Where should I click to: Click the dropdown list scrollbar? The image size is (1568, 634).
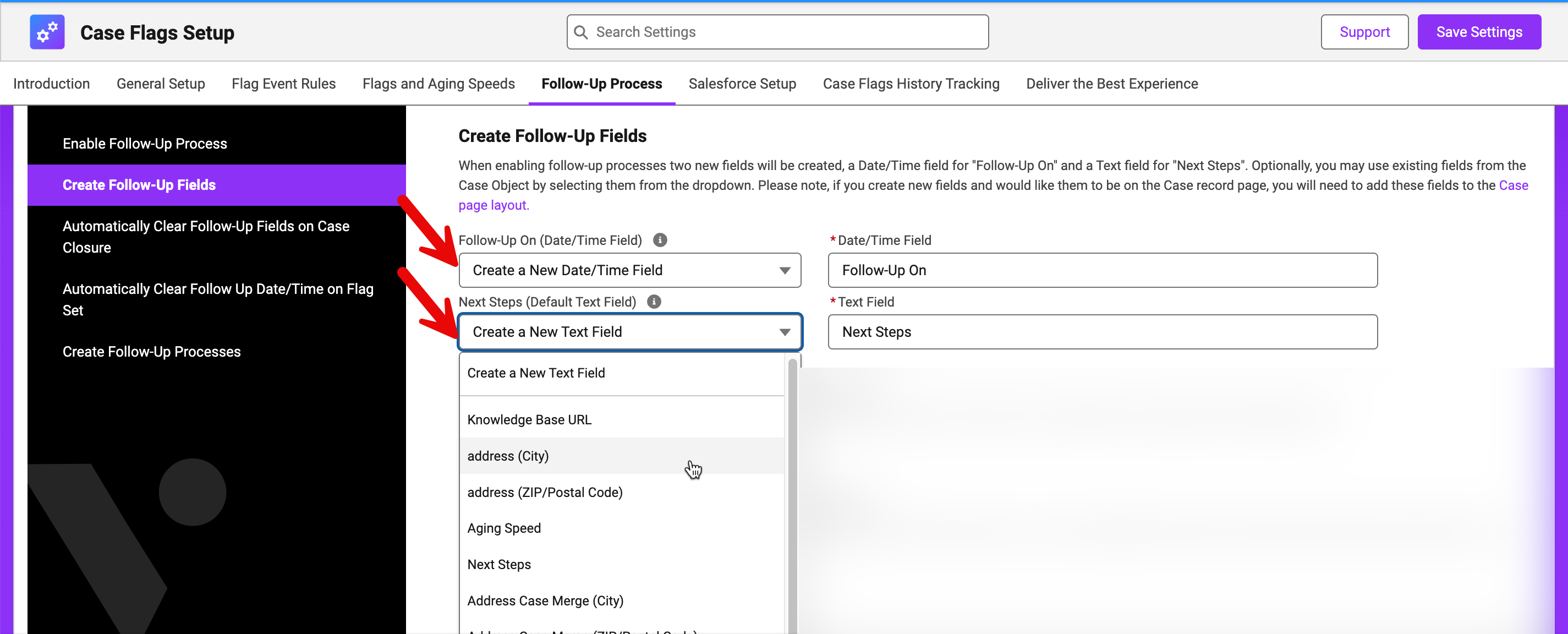pyautogui.click(x=792, y=496)
